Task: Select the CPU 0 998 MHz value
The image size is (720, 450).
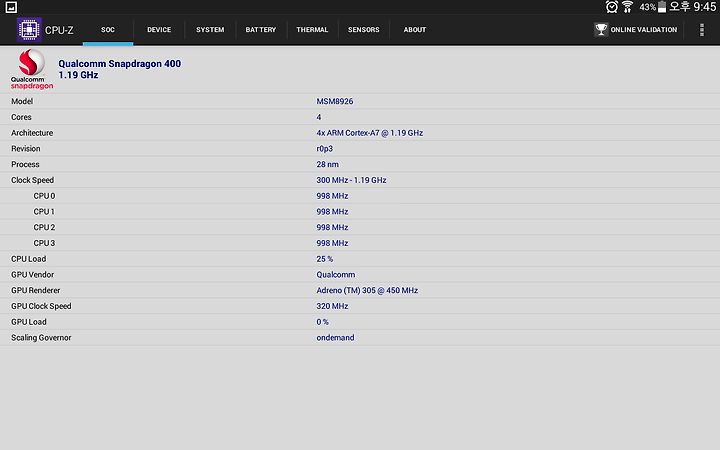Action: [332, 196]
